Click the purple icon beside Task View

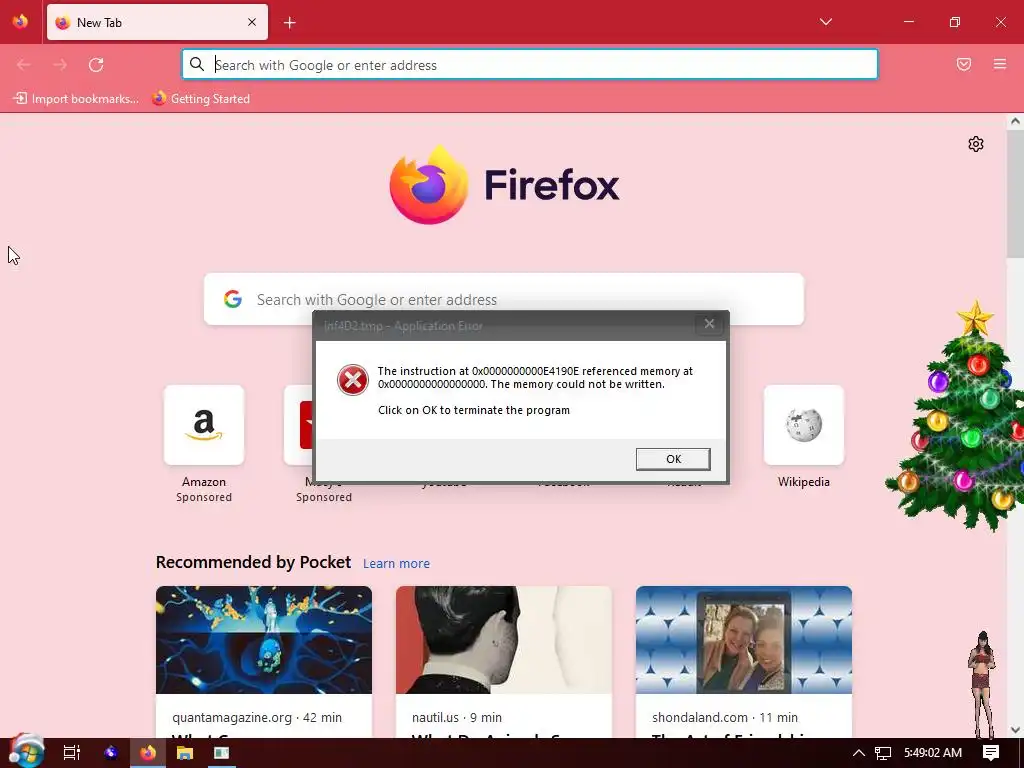click(111, 753)
